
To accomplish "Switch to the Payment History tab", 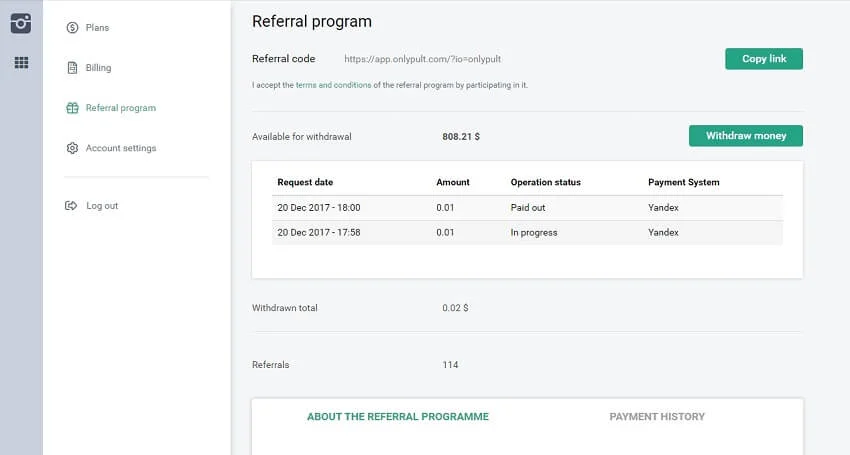I will coord(657,417).
